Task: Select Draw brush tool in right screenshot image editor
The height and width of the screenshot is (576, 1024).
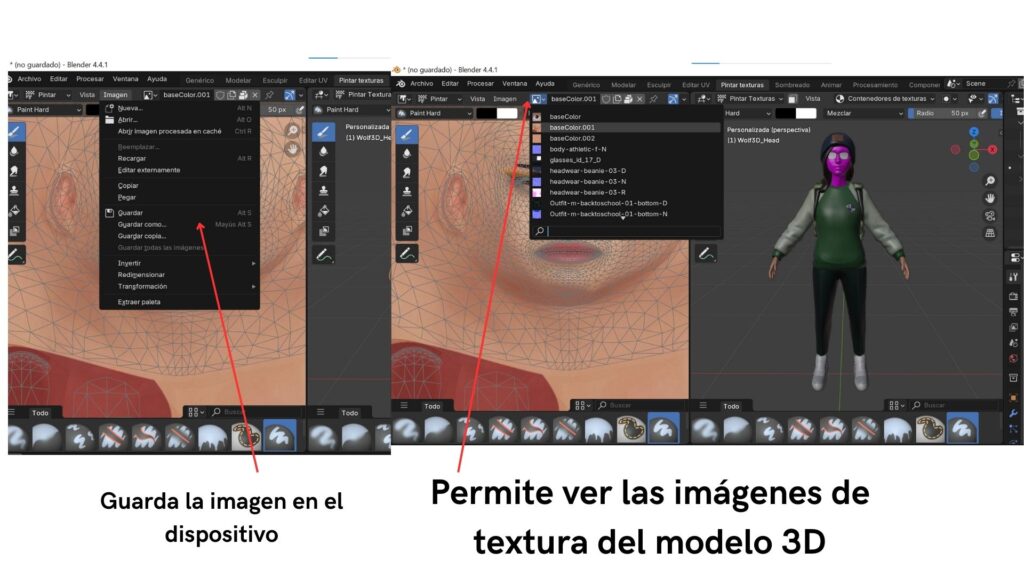Action: click(x=406, y=134)
